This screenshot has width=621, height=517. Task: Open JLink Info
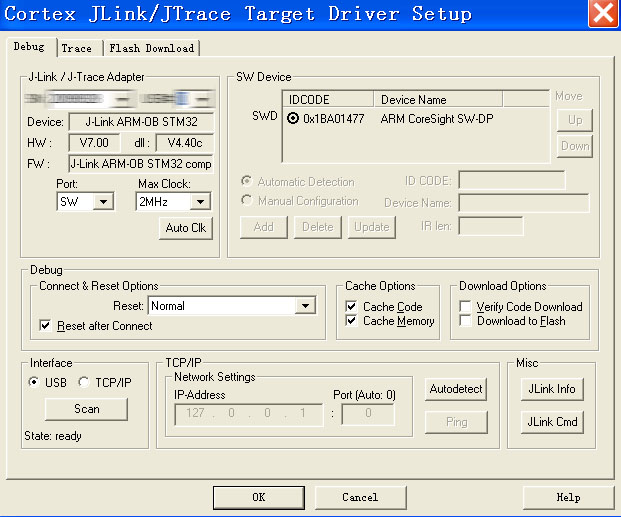(x=553, y=389)
